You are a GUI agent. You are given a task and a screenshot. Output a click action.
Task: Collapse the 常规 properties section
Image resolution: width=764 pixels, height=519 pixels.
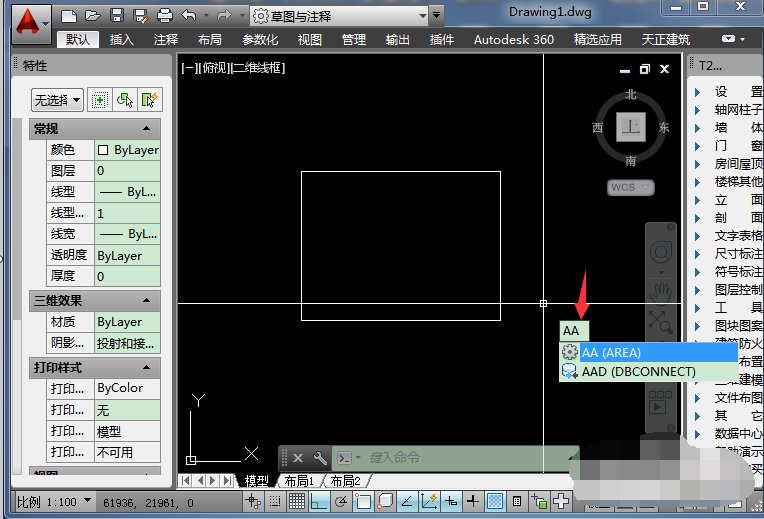coord(147,129)
